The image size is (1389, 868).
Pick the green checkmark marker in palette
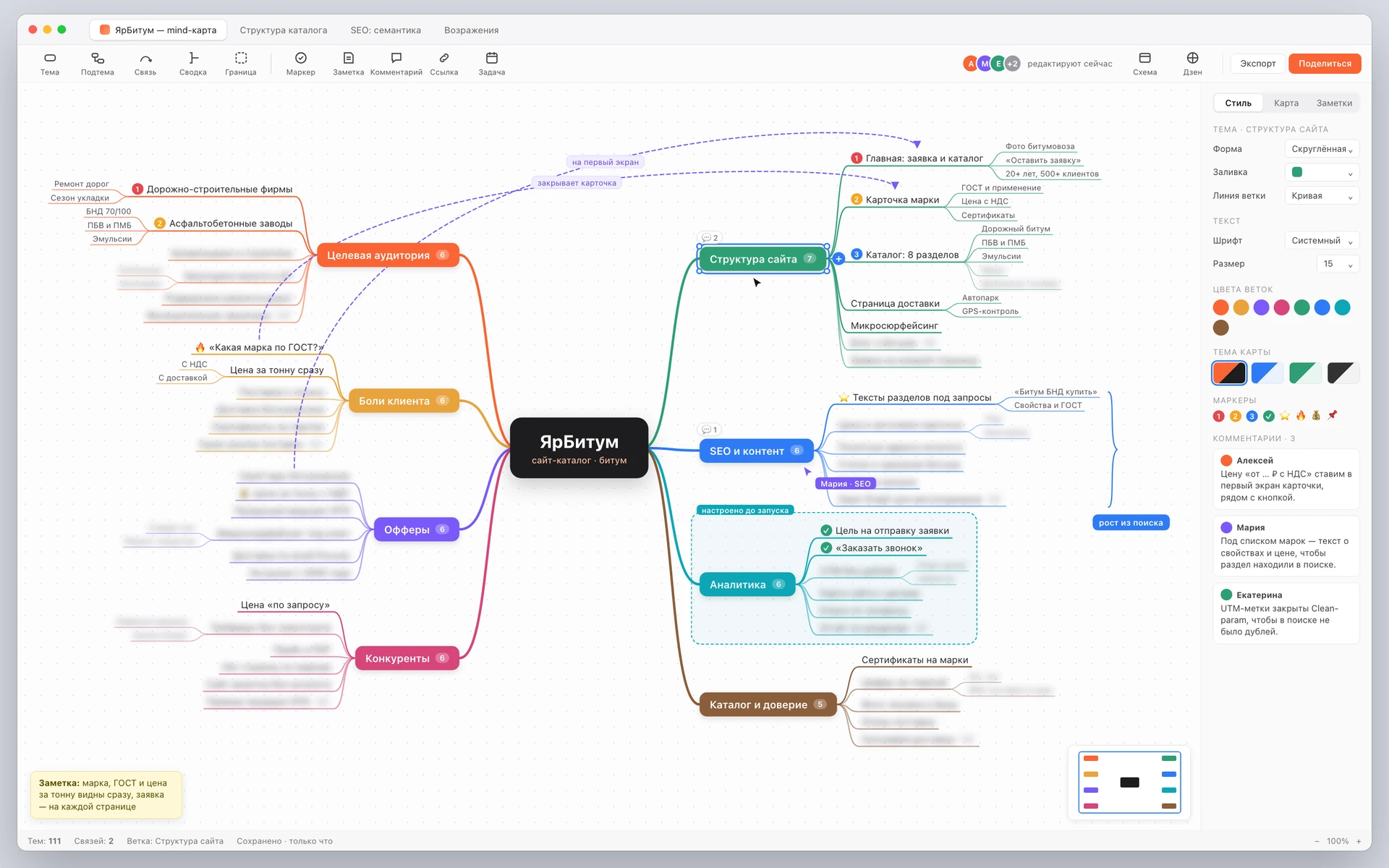(1269, 416)
